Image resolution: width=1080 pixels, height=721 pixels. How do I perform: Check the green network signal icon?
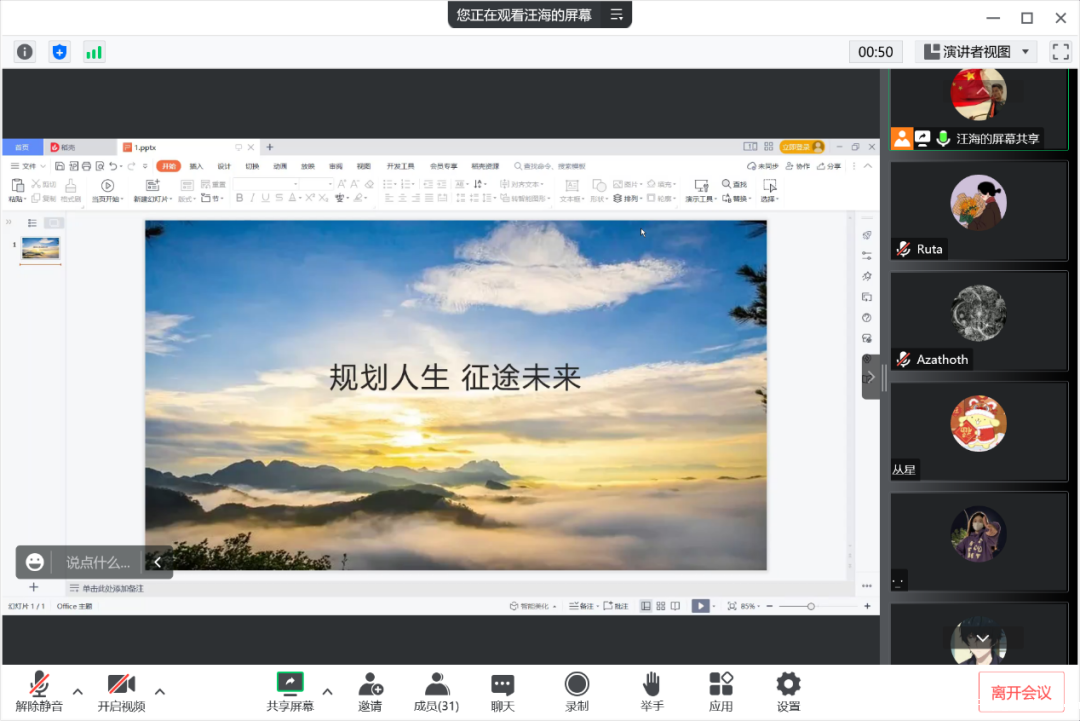(94, 52)
